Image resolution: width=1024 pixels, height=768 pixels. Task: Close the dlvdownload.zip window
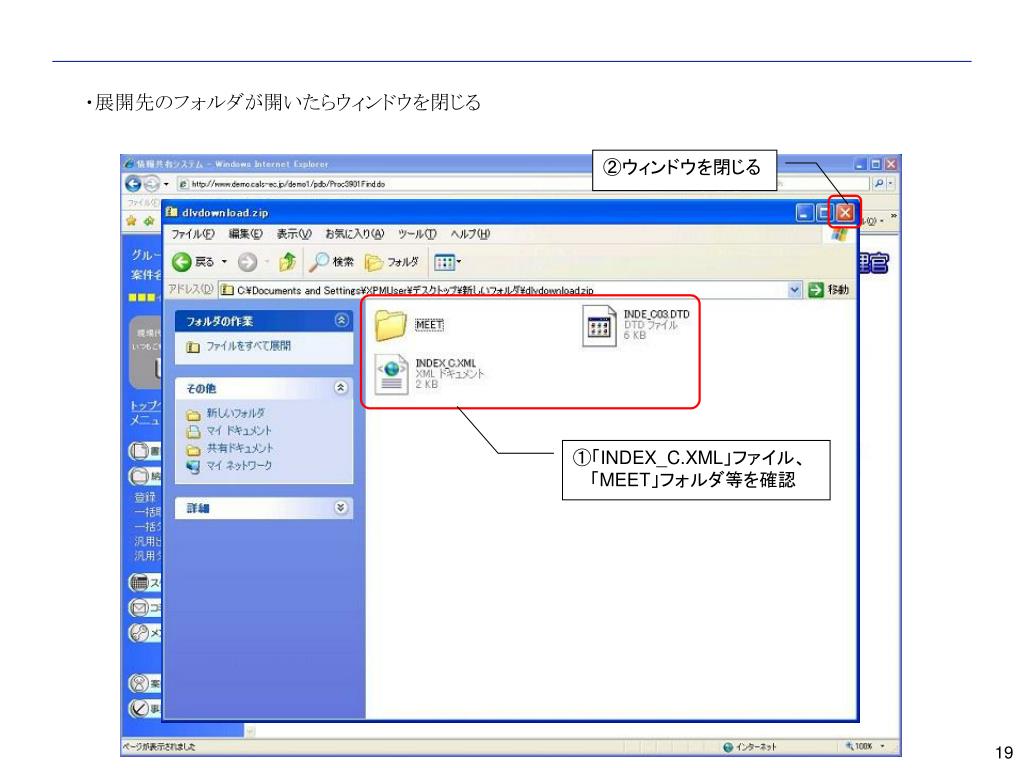pyautogui.click(x=846, y=212)
